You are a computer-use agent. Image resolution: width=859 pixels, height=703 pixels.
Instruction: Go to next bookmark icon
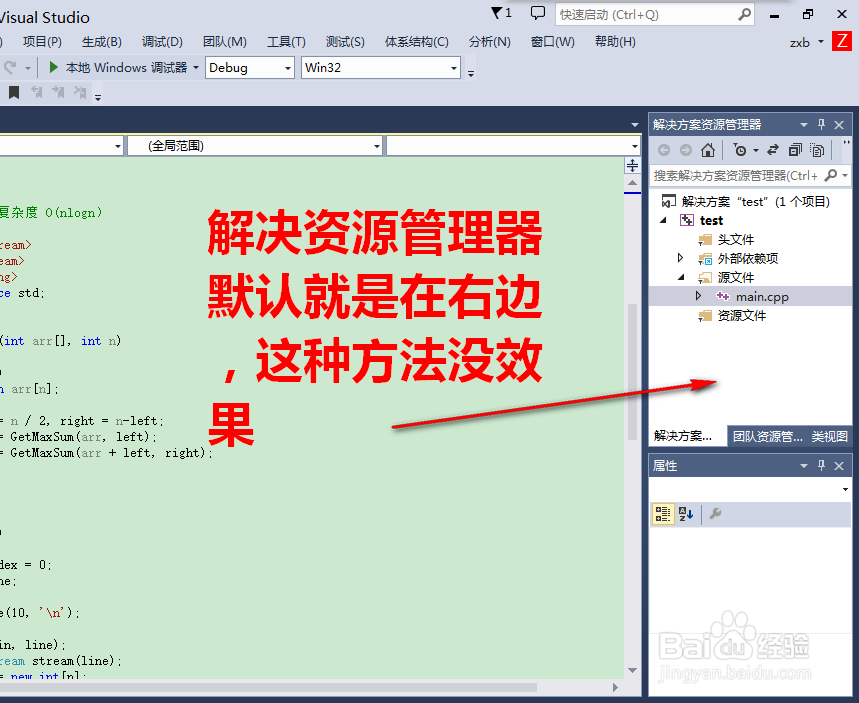(x=58, y=93)
